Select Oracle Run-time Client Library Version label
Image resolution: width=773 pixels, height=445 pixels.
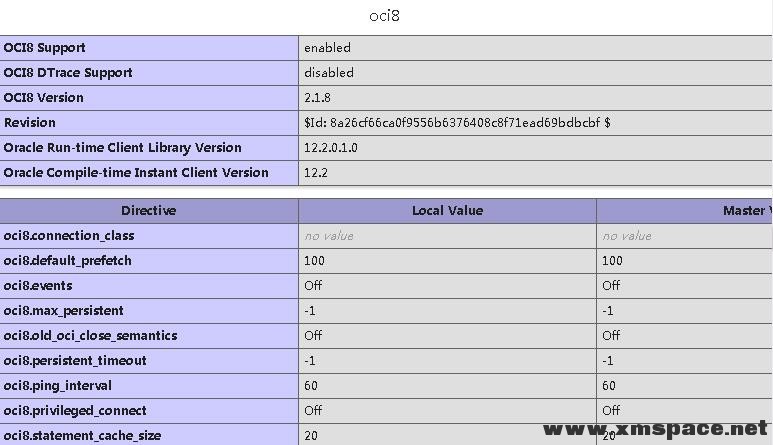click(123, 148)
